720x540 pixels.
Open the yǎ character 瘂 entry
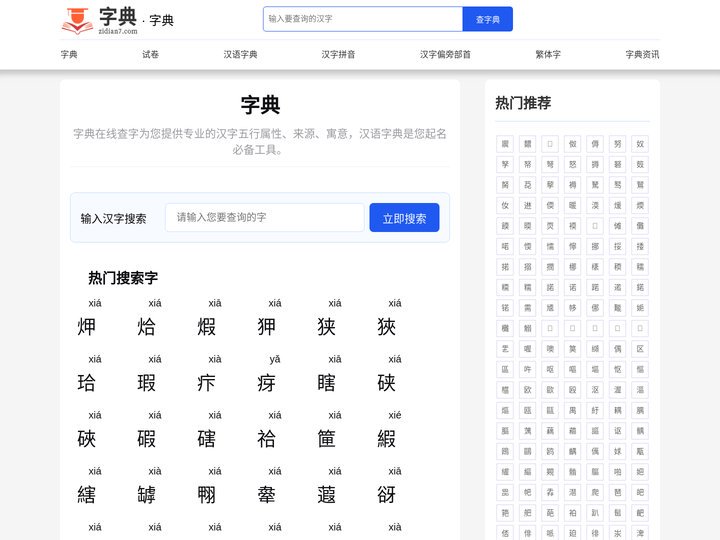[x=267, y=382]
